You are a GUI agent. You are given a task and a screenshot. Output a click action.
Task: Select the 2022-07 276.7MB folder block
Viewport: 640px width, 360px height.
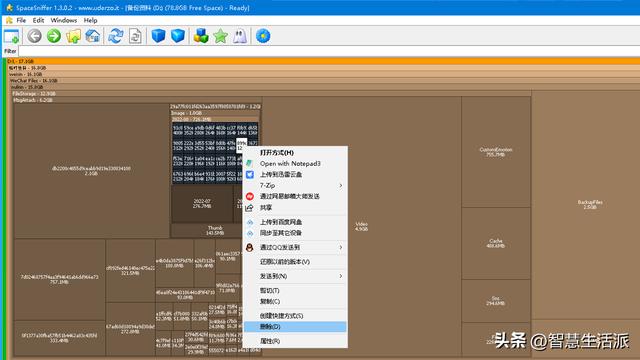click(202, 204)
